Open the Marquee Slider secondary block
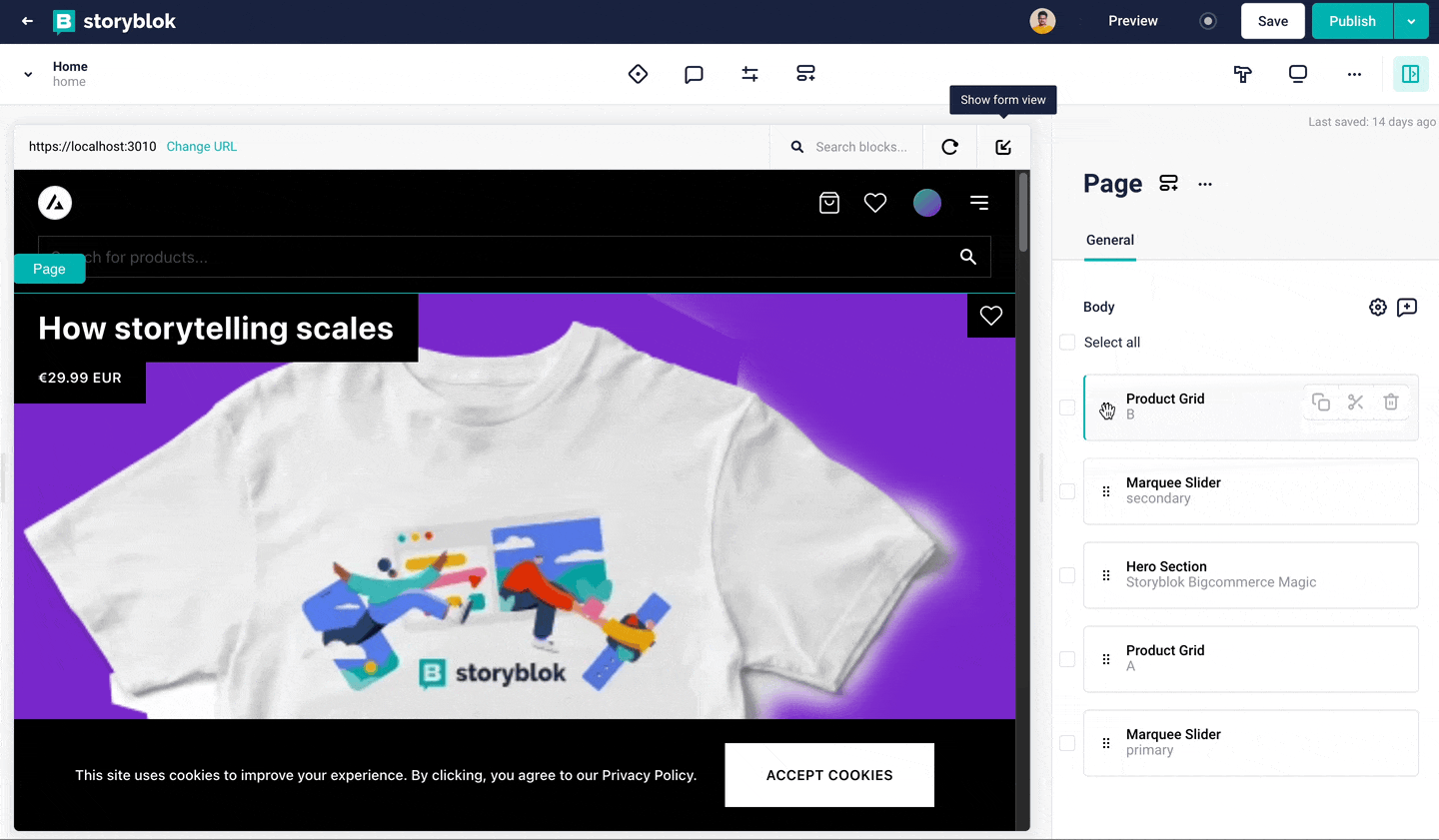This screenshot has height=840, width=1439. coord(1251,491)
